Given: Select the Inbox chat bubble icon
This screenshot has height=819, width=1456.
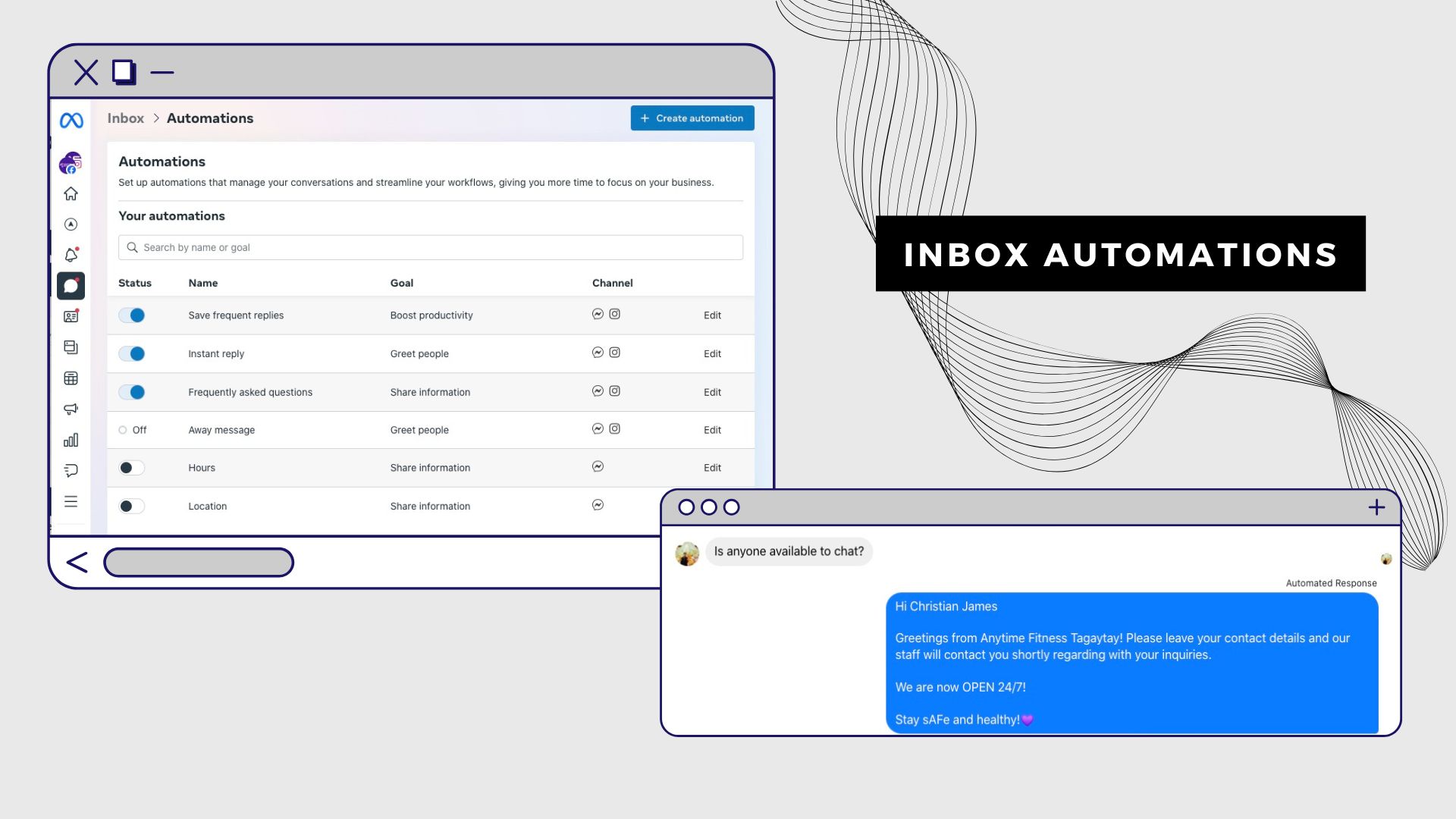Looking at the screenshot, I should coord(71,286).
